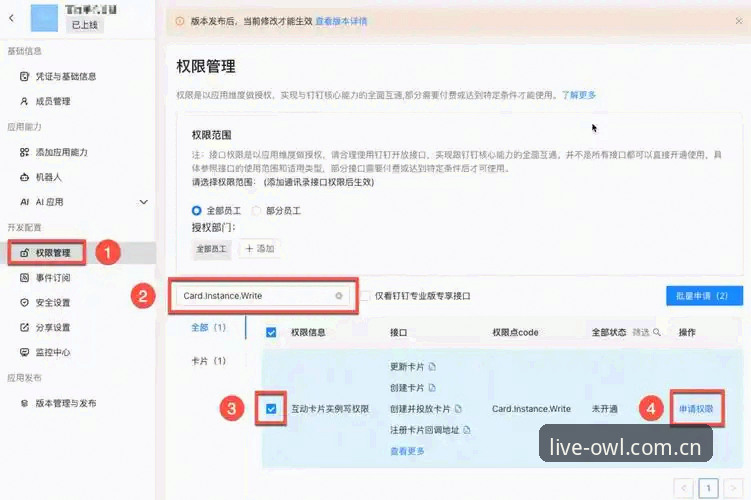This screenshot has height=500, width=751.
Task: Click the 查看更多 link
Action: coord(407,451)
